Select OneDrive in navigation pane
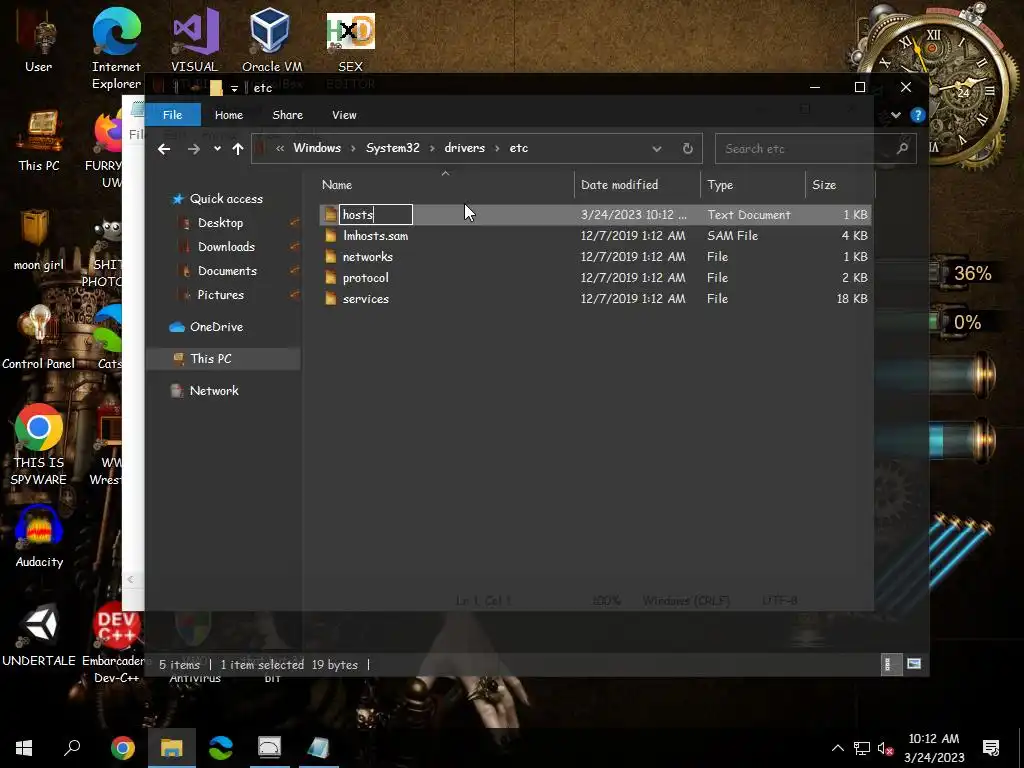 216,327
